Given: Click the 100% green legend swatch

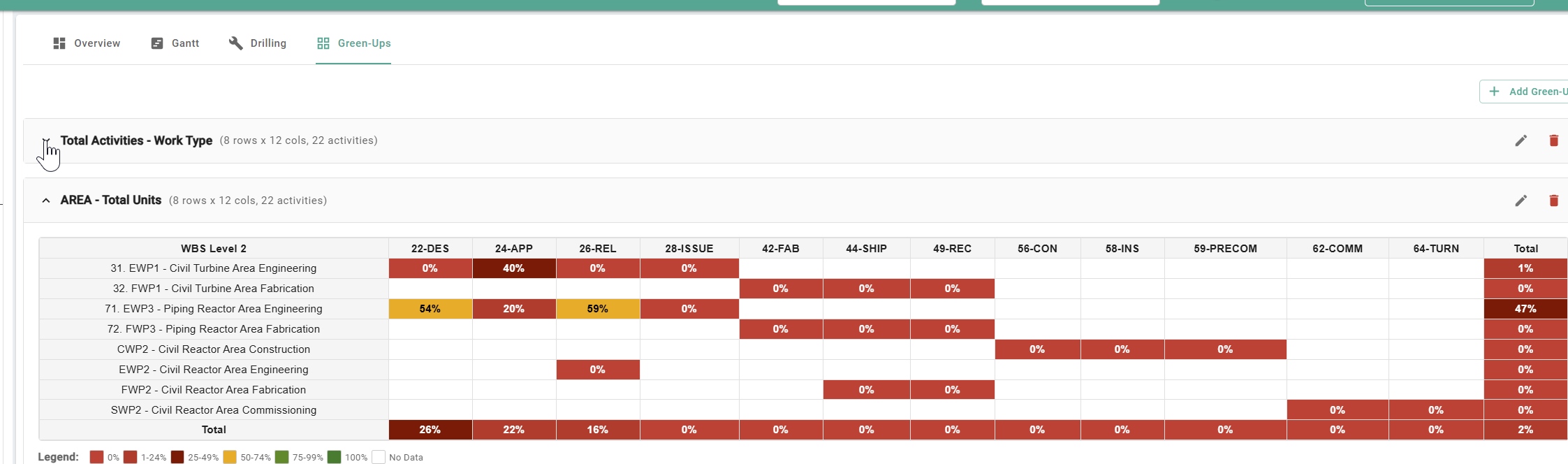Looking at the screenshot, I should point(334,457).
